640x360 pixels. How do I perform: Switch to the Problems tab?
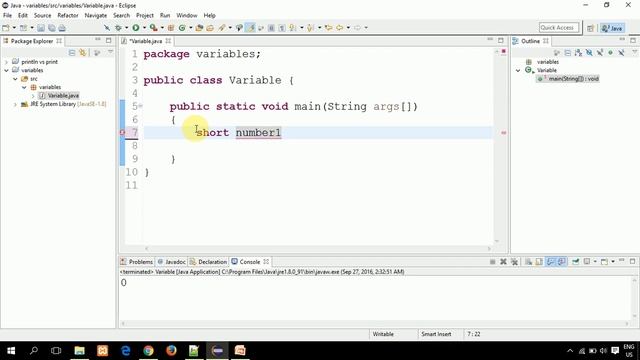137,262
